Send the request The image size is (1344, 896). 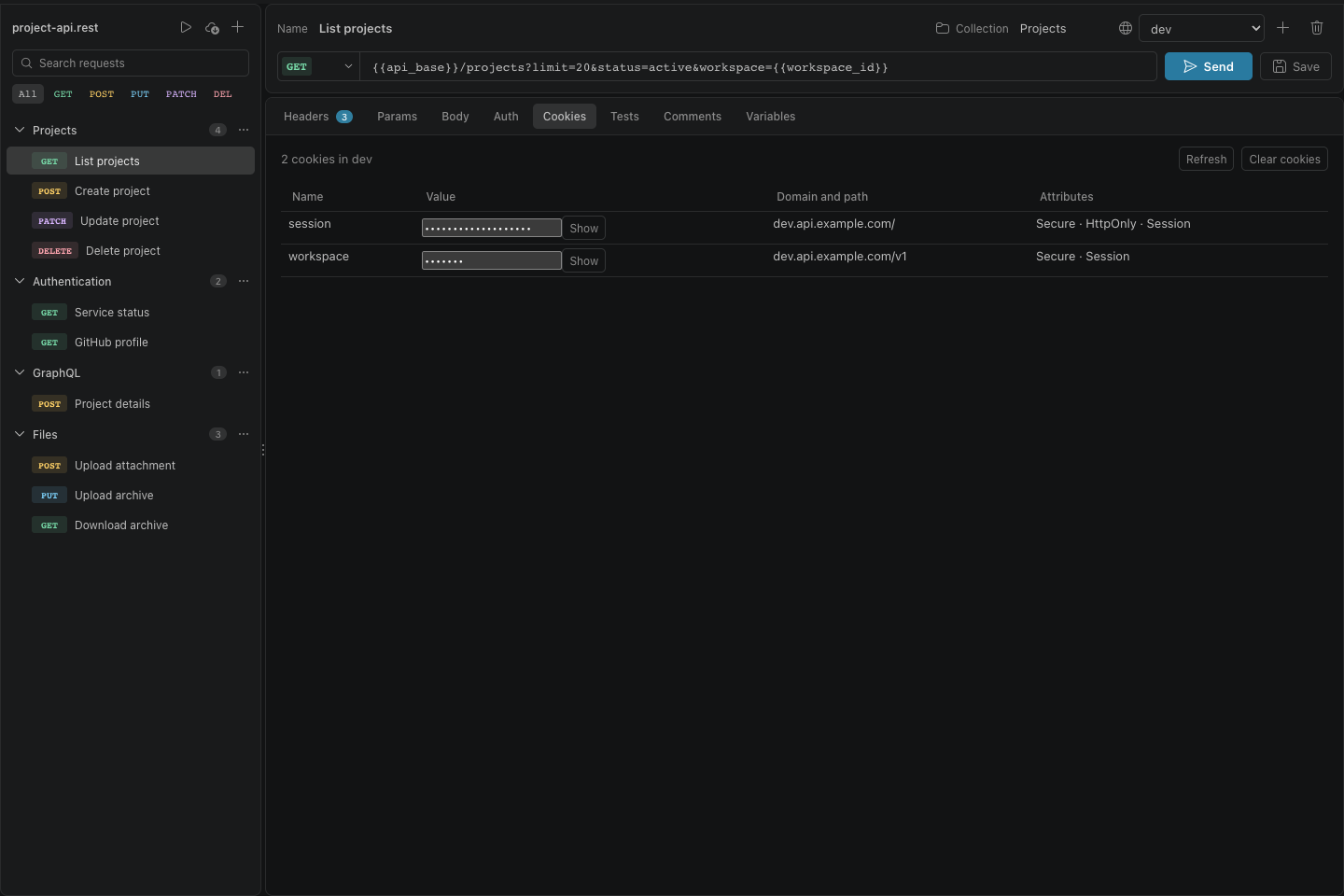pos(1209,66)
